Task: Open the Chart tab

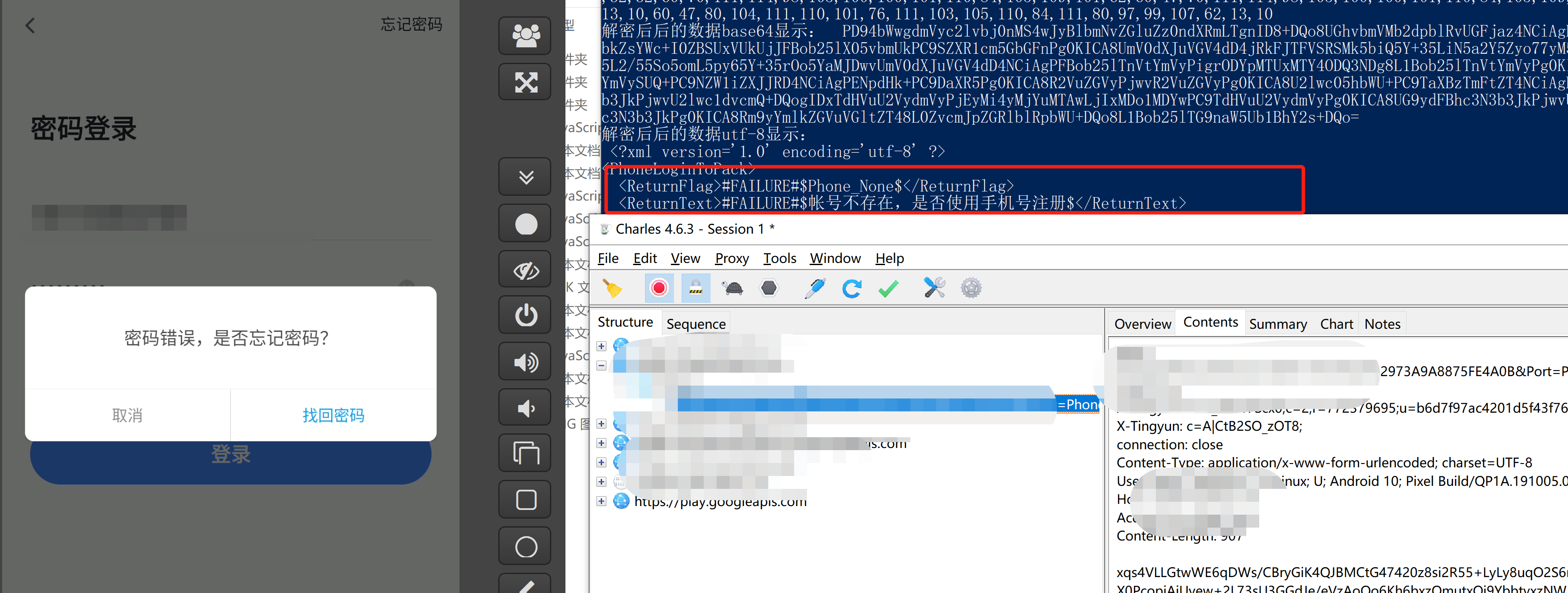Action: [1336, 324]
